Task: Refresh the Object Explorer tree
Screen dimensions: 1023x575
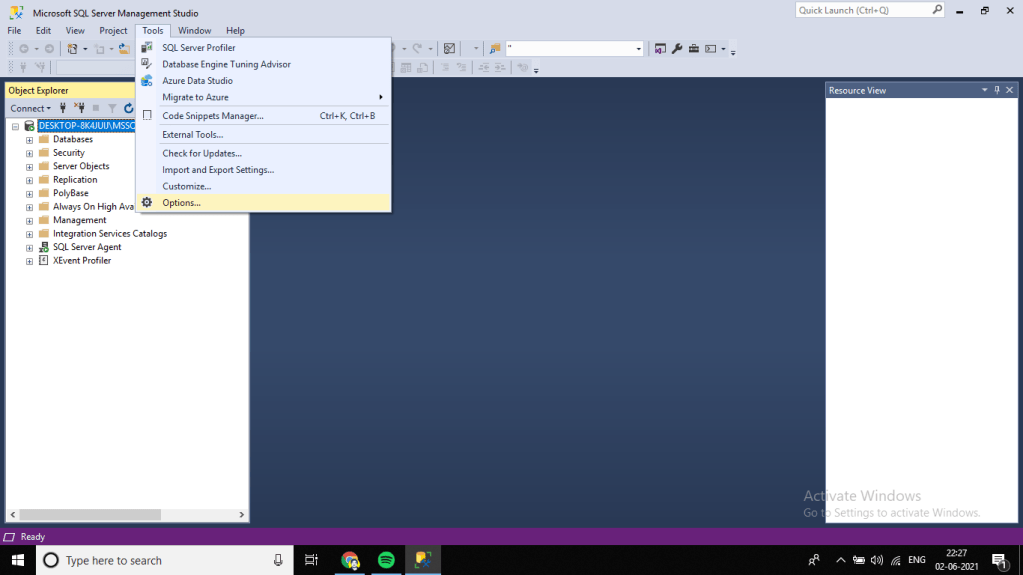Action: pyautogui.click(x=128, y=108)
